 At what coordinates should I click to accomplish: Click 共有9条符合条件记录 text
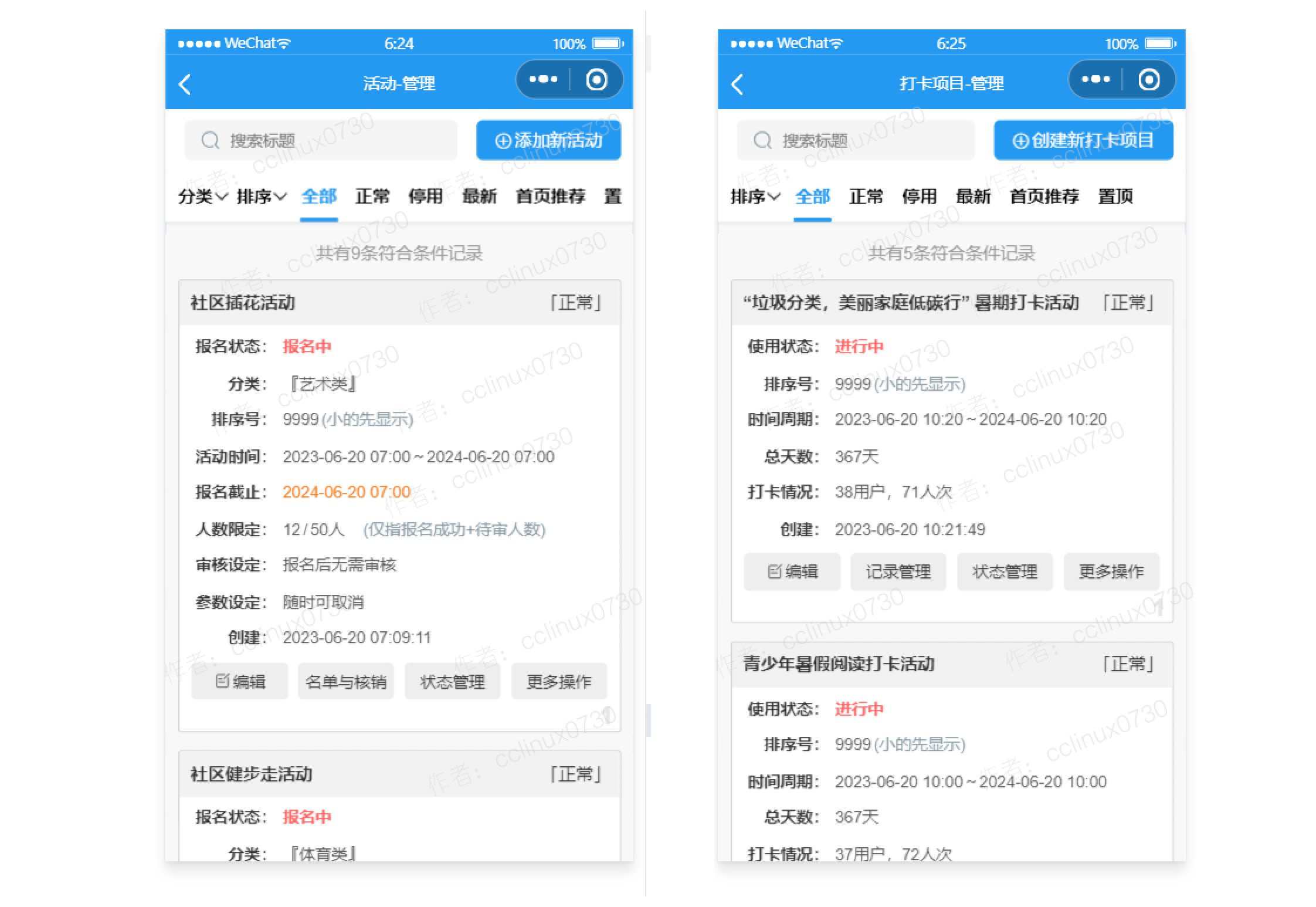click(x=399, y=253)
